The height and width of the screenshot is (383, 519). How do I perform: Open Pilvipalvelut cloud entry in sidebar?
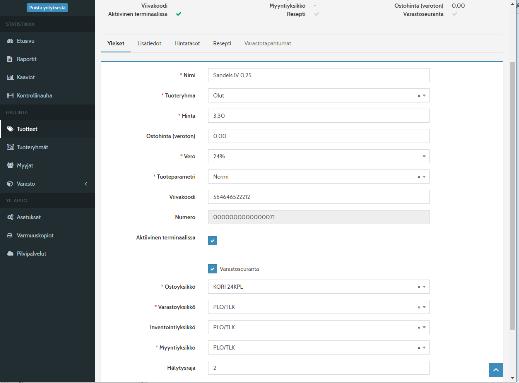(x=47, y=254)
